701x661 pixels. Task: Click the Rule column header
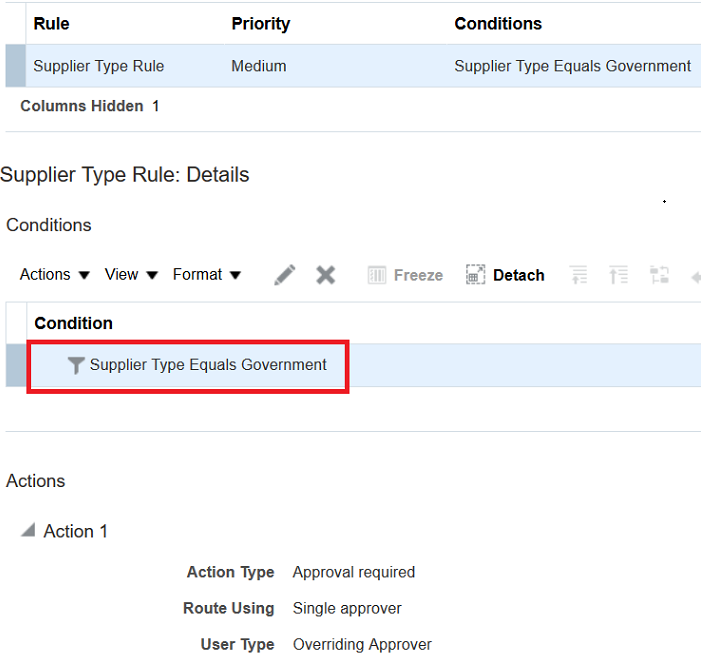(x=51, y=24)
